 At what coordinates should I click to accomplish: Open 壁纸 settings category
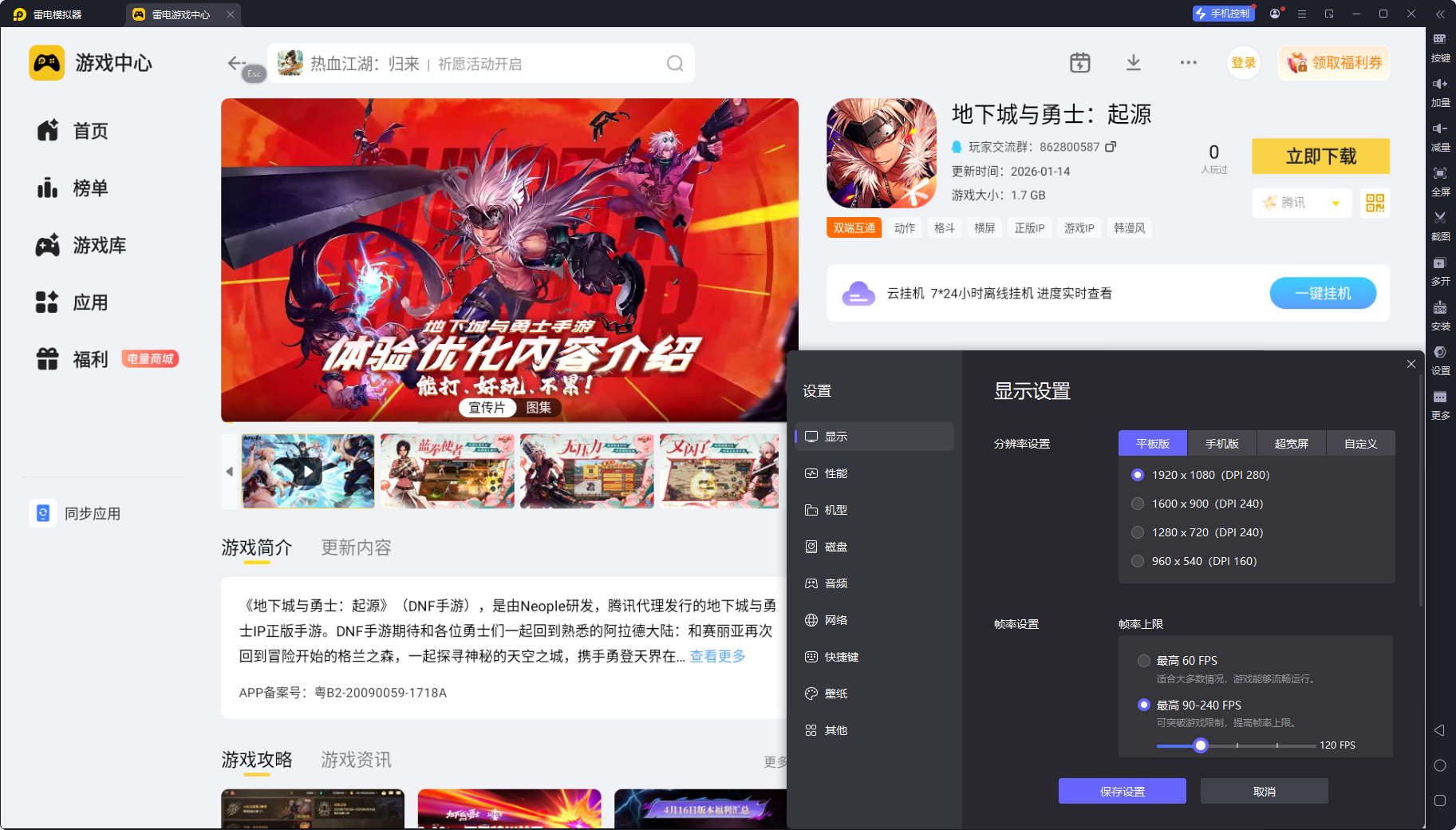pos(874,694)
